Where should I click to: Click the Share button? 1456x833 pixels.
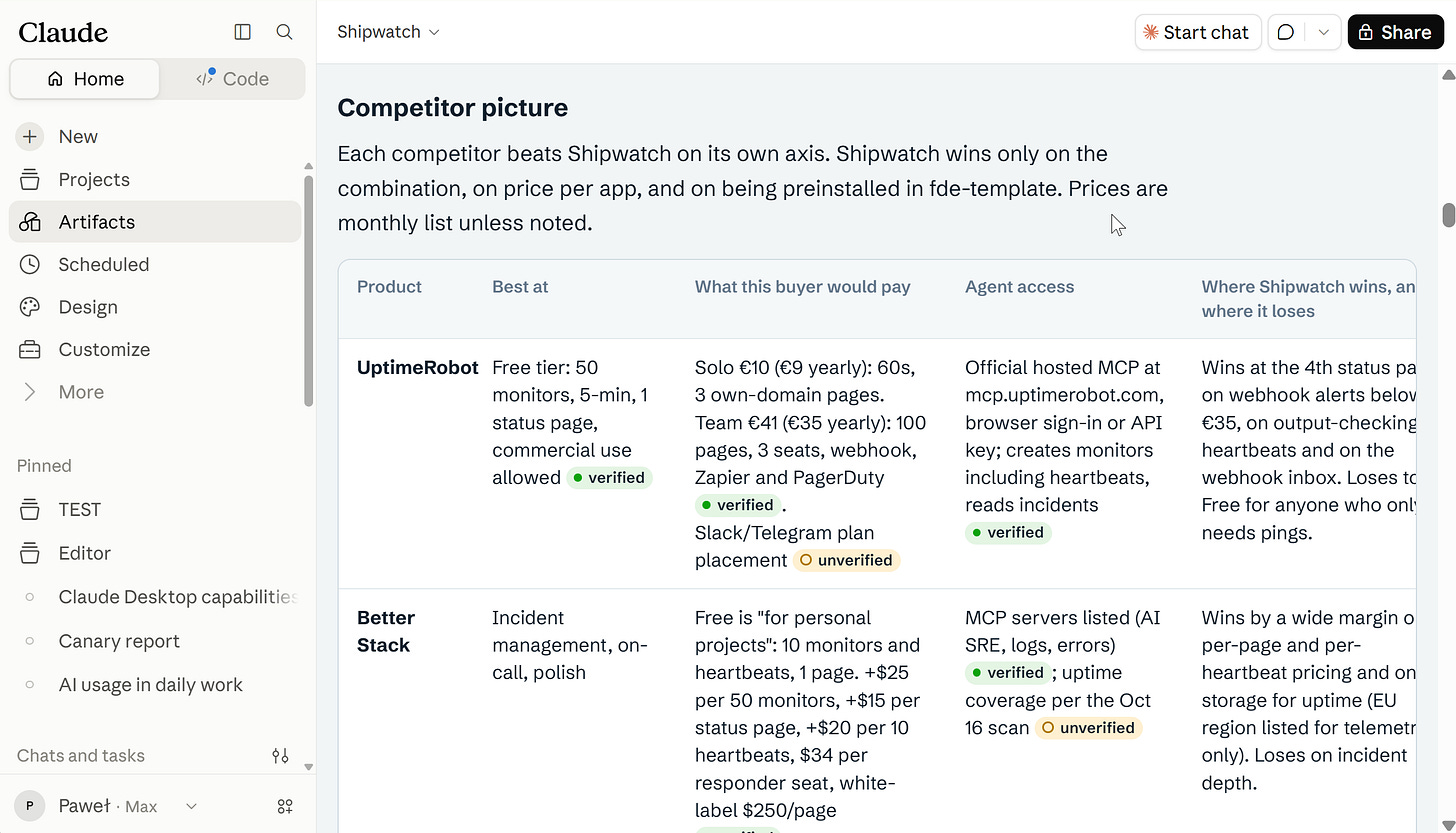(1395, 32)
